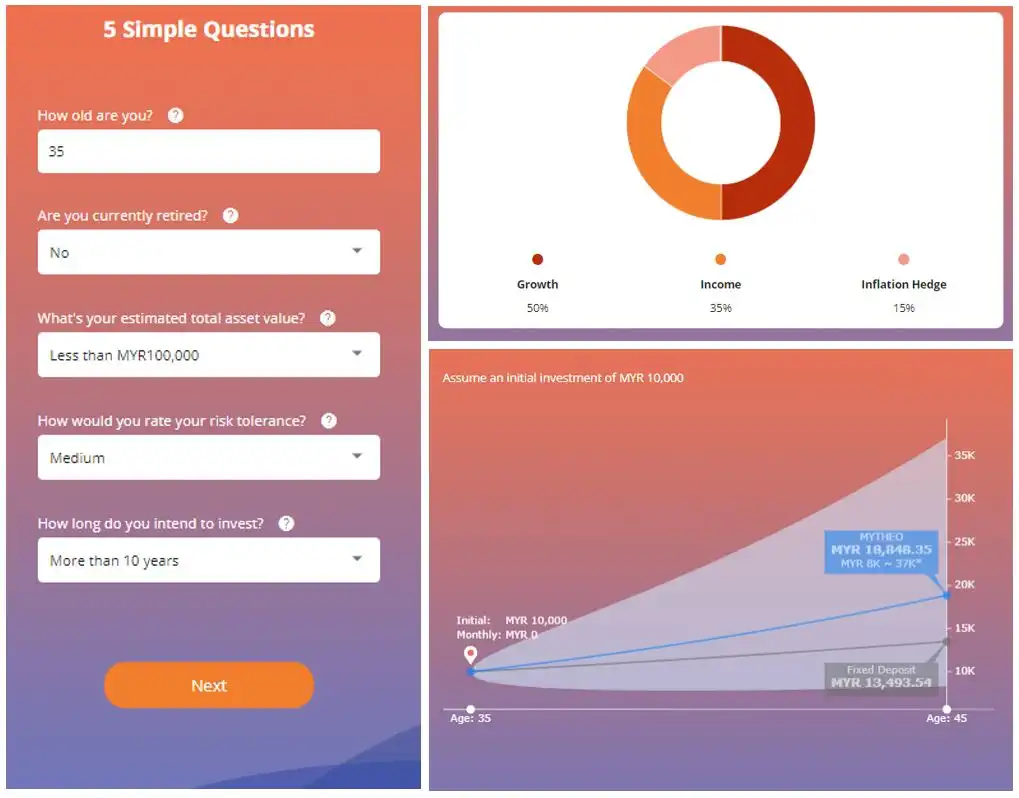Click the Age: 35 handle on chart axis
This screenshot has height=798, width=1019.
(471, 709)
